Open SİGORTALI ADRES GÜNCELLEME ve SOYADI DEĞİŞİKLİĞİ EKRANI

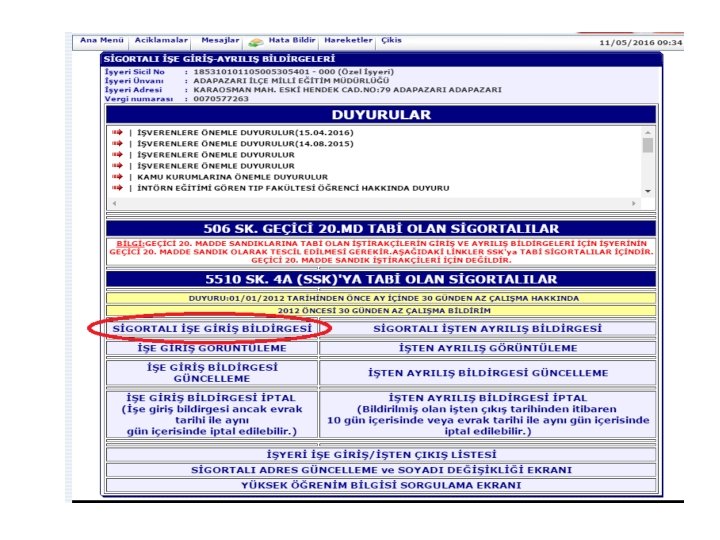381,470
